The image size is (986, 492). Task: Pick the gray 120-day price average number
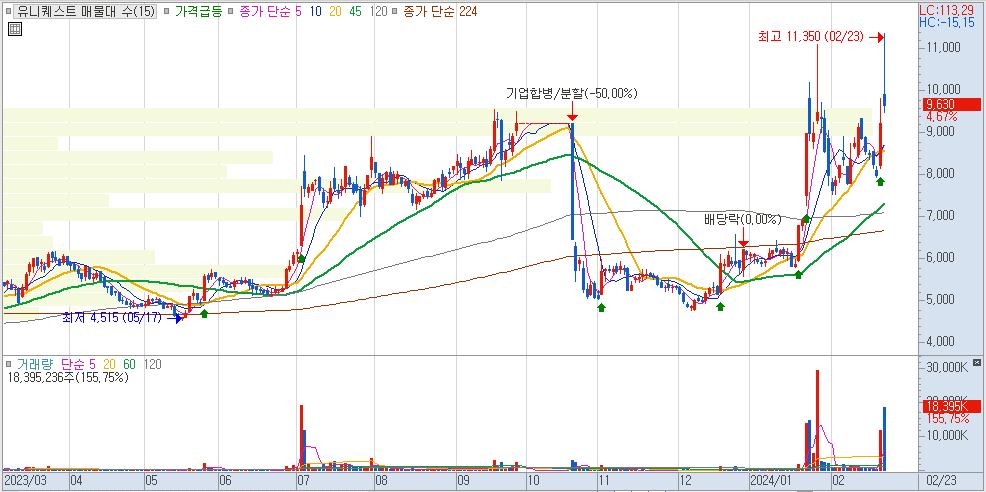pyautogui.click(x=379, y=11)
